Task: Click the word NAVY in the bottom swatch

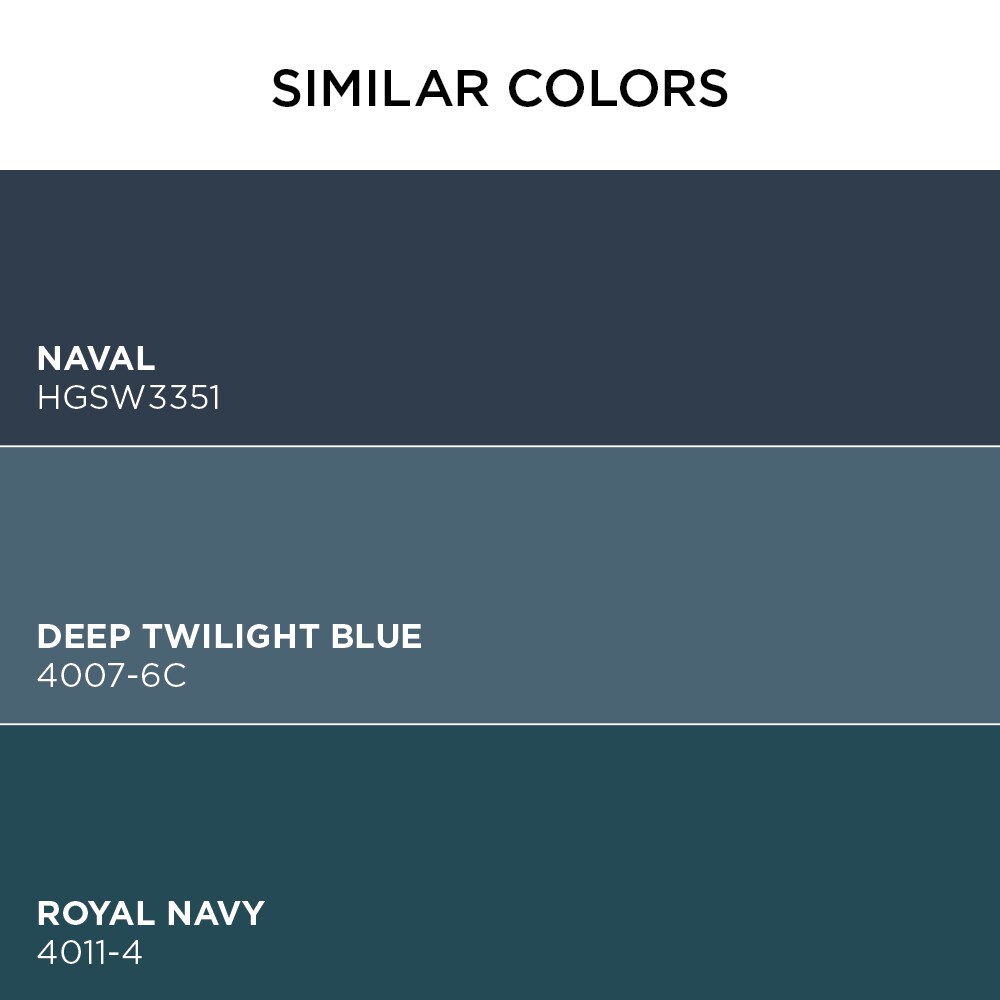Action: pos(216,913)
